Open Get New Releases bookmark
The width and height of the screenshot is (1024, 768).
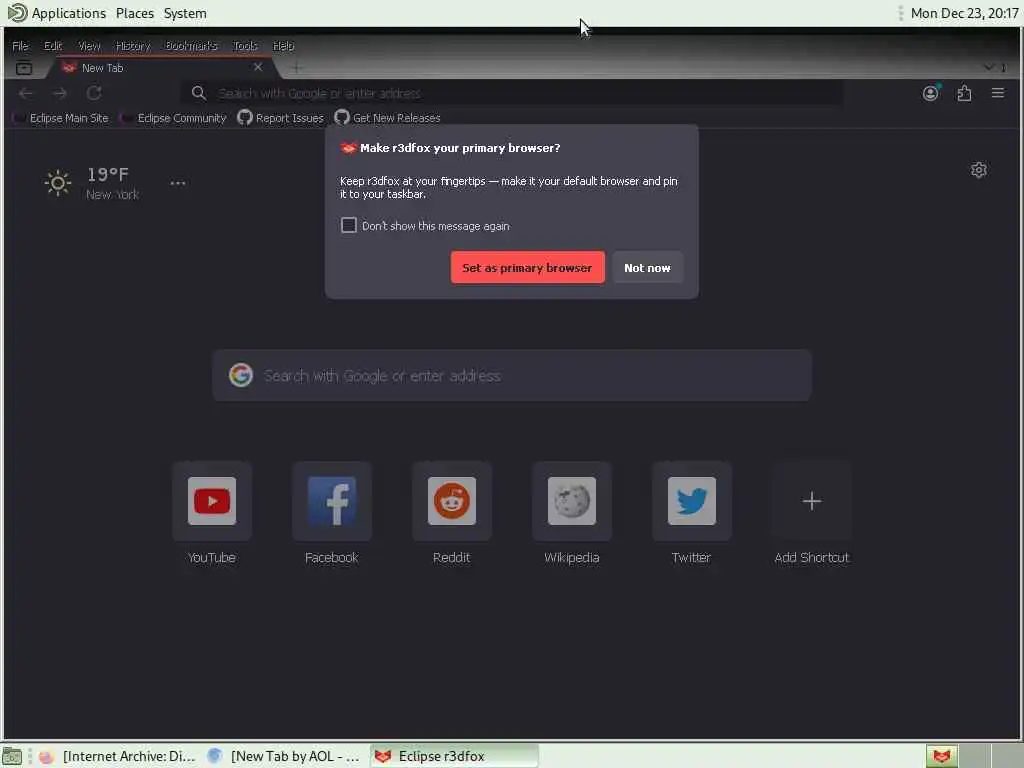[x=388, y=118]
